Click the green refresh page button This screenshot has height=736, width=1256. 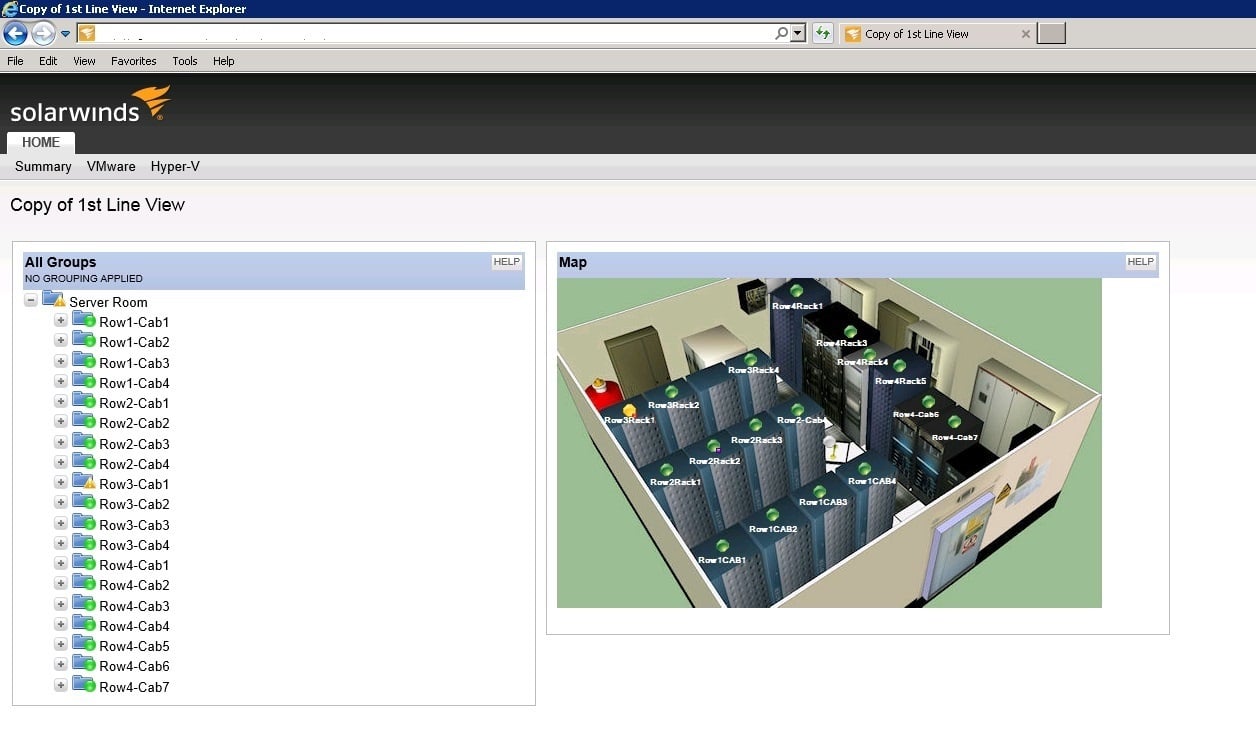click(x=823, y=34)
